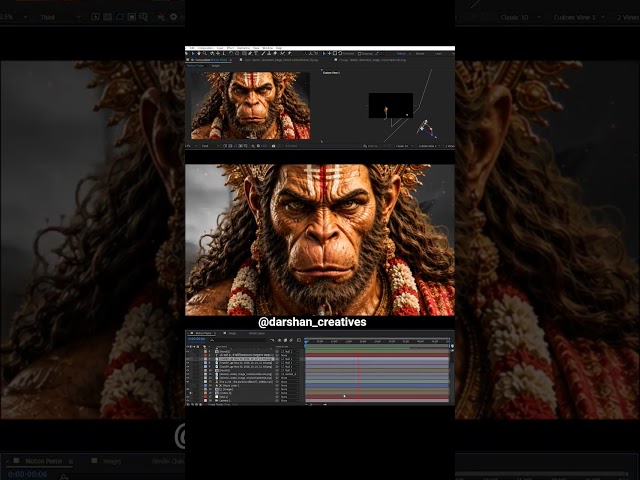Open the Footage viewer tab
The width and height of the screenshot is (640, 480).
[x=372, y=60]
